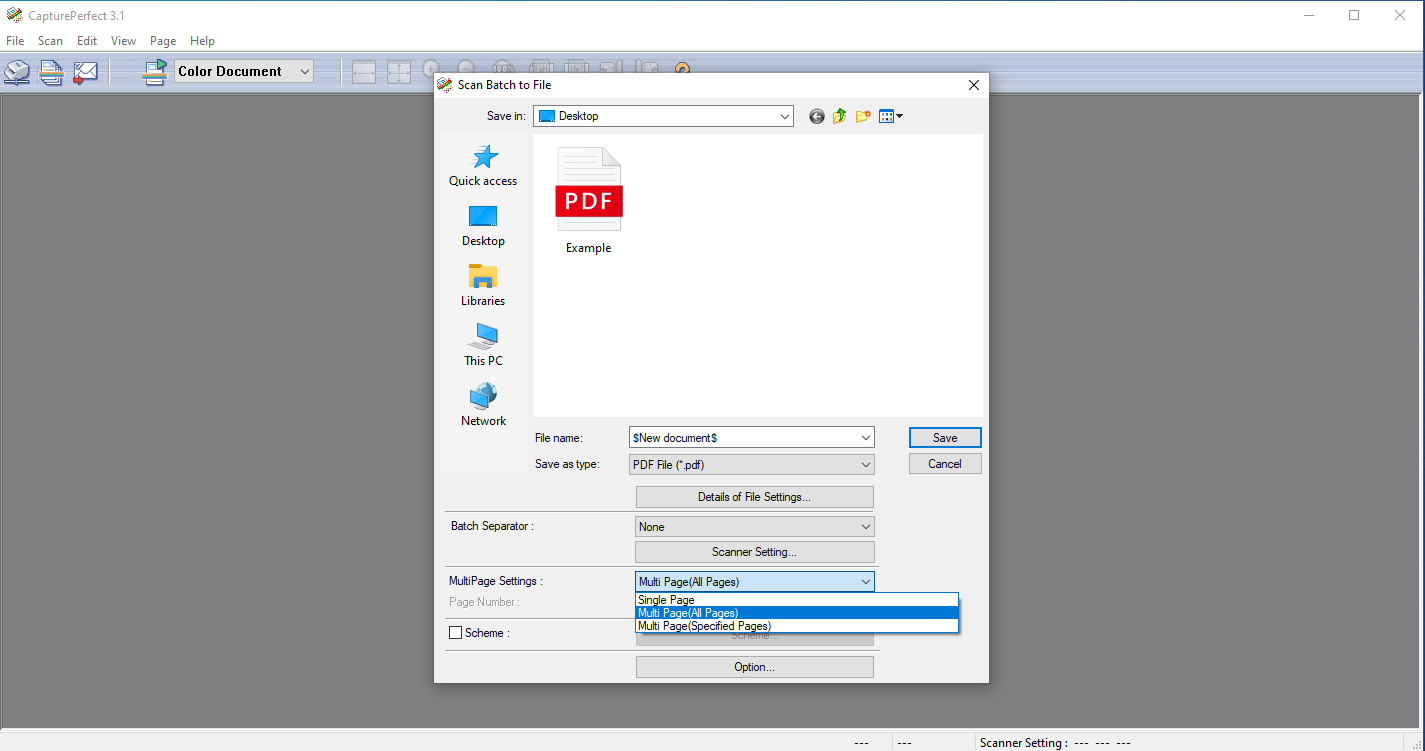This screenshot has width=1425, height=751.
Task: Click the scan job start icon
Action: [x=155, y=72]
